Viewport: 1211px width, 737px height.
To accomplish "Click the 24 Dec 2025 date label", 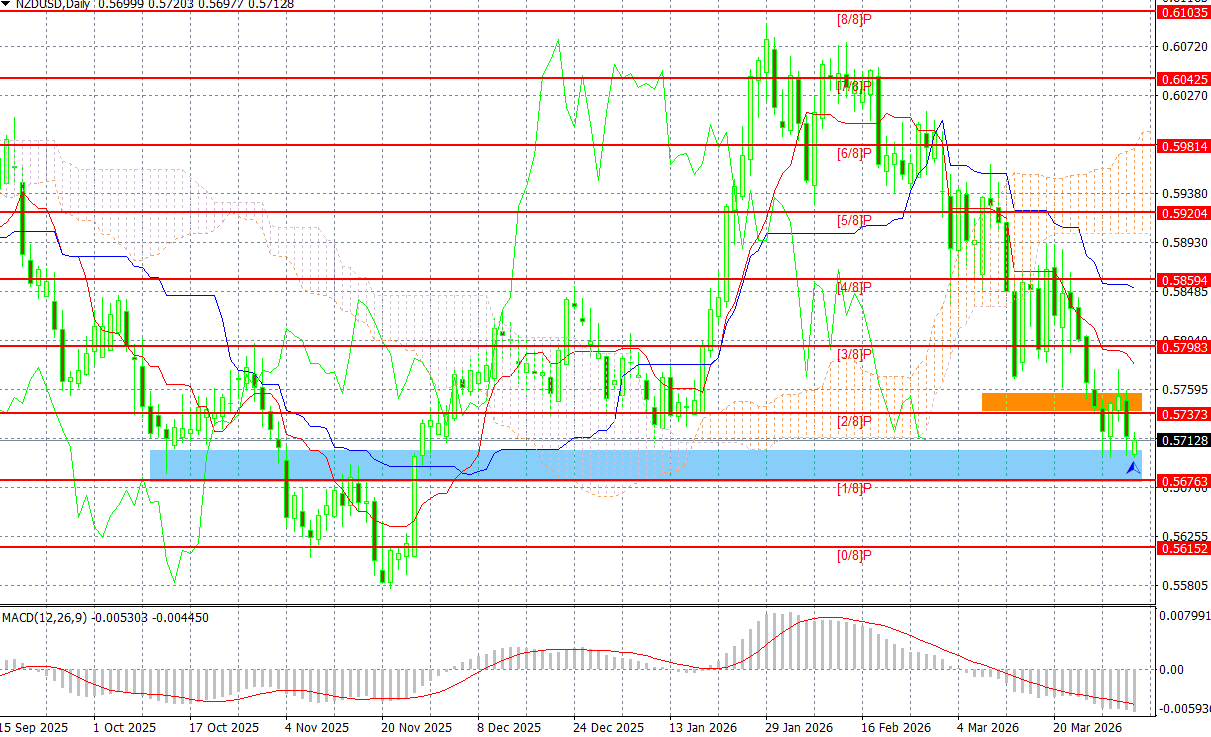I will pyautogui.click(x=608, y=727).
